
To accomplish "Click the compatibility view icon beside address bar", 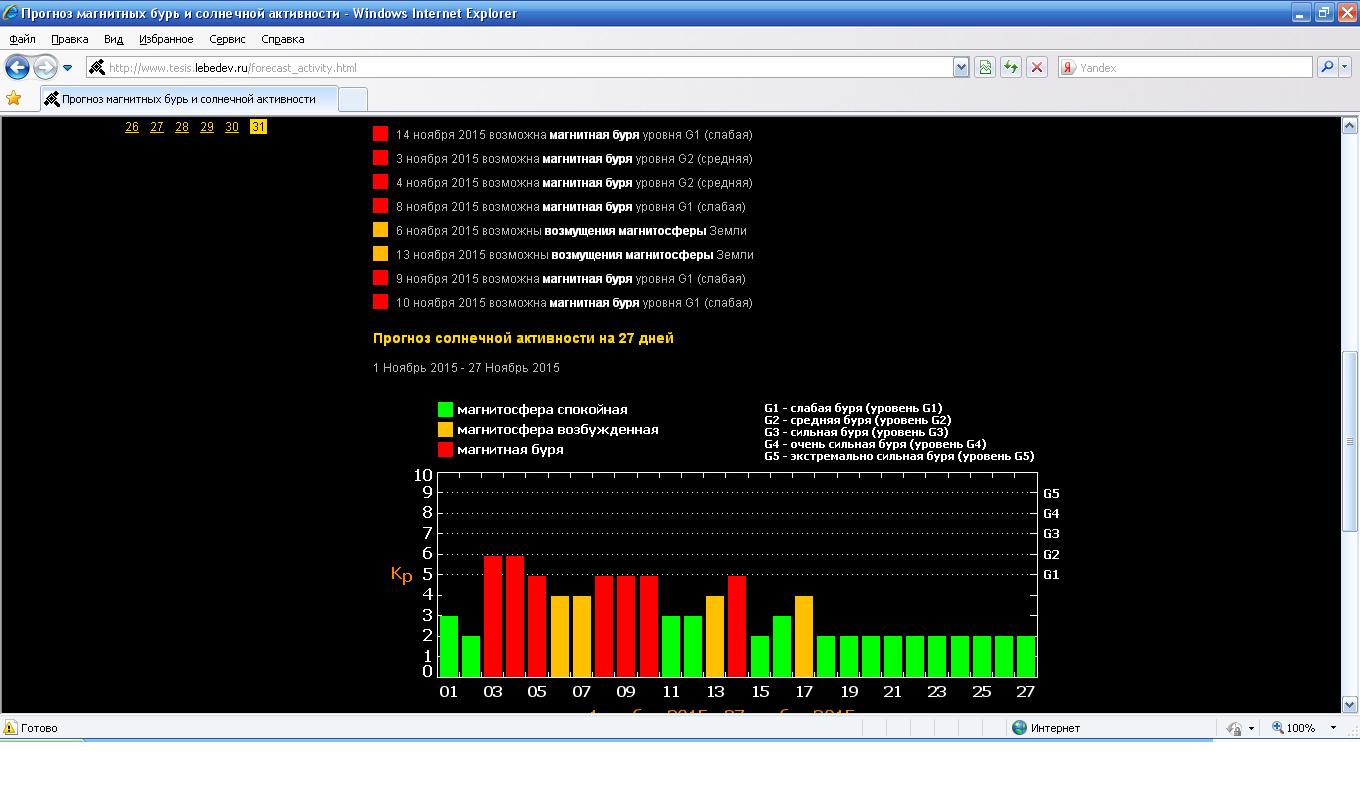I will (985, 67).
